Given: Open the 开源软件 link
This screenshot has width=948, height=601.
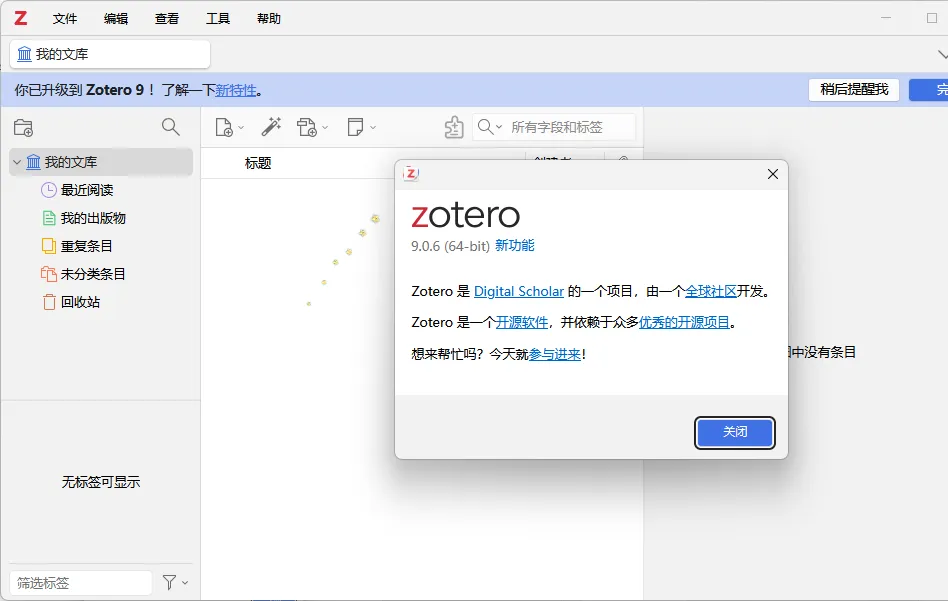Looking at the screenshot, I should [x=522, y=322].
